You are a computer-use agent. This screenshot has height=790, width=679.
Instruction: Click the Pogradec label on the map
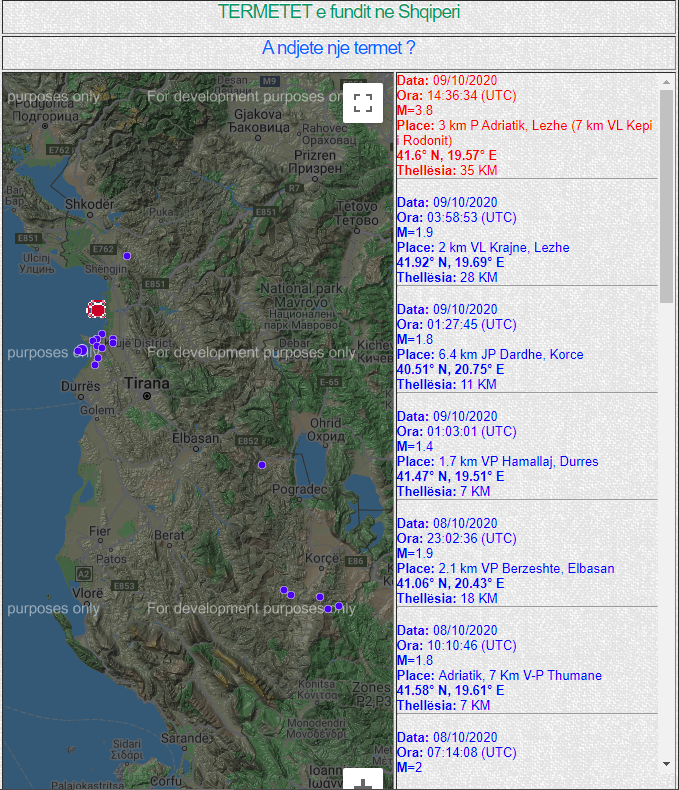(x=299, y=489)
